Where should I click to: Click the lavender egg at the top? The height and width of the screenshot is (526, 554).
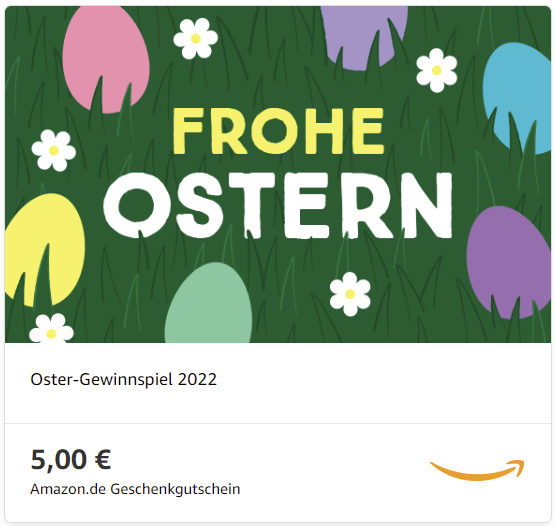[364, 37]
